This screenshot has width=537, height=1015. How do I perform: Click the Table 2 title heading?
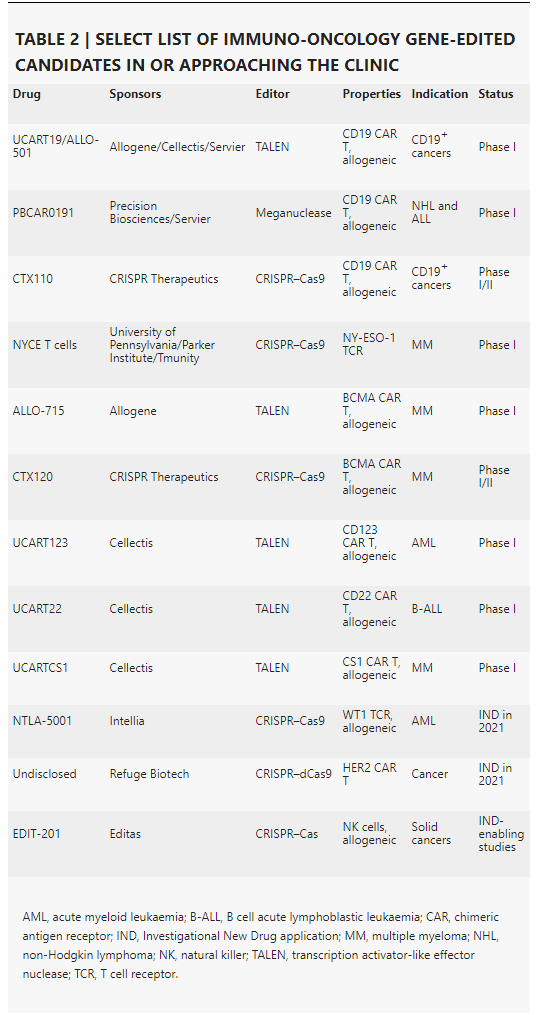[x=265, y=52]
